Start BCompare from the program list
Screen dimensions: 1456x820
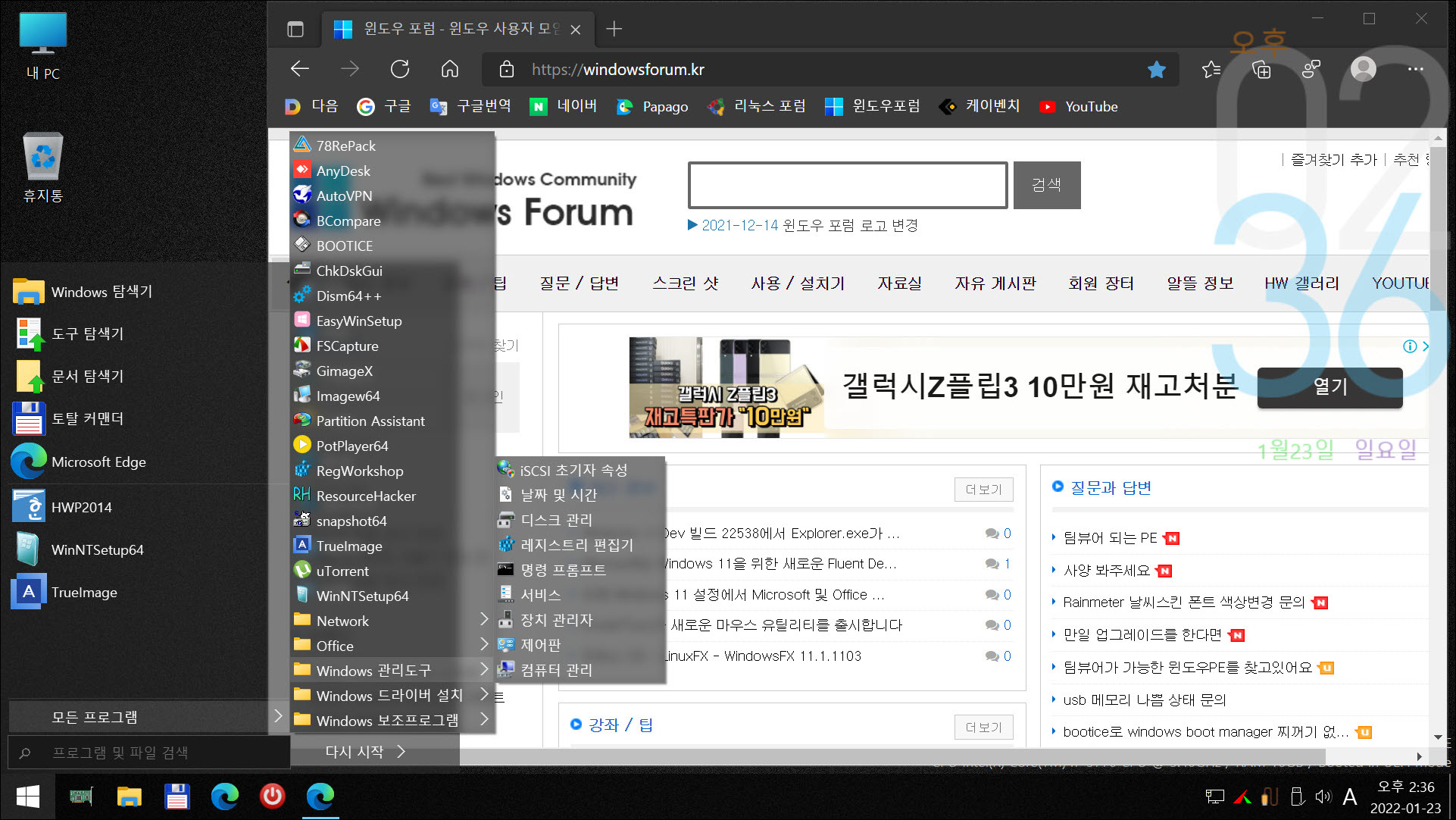[392, 221]
